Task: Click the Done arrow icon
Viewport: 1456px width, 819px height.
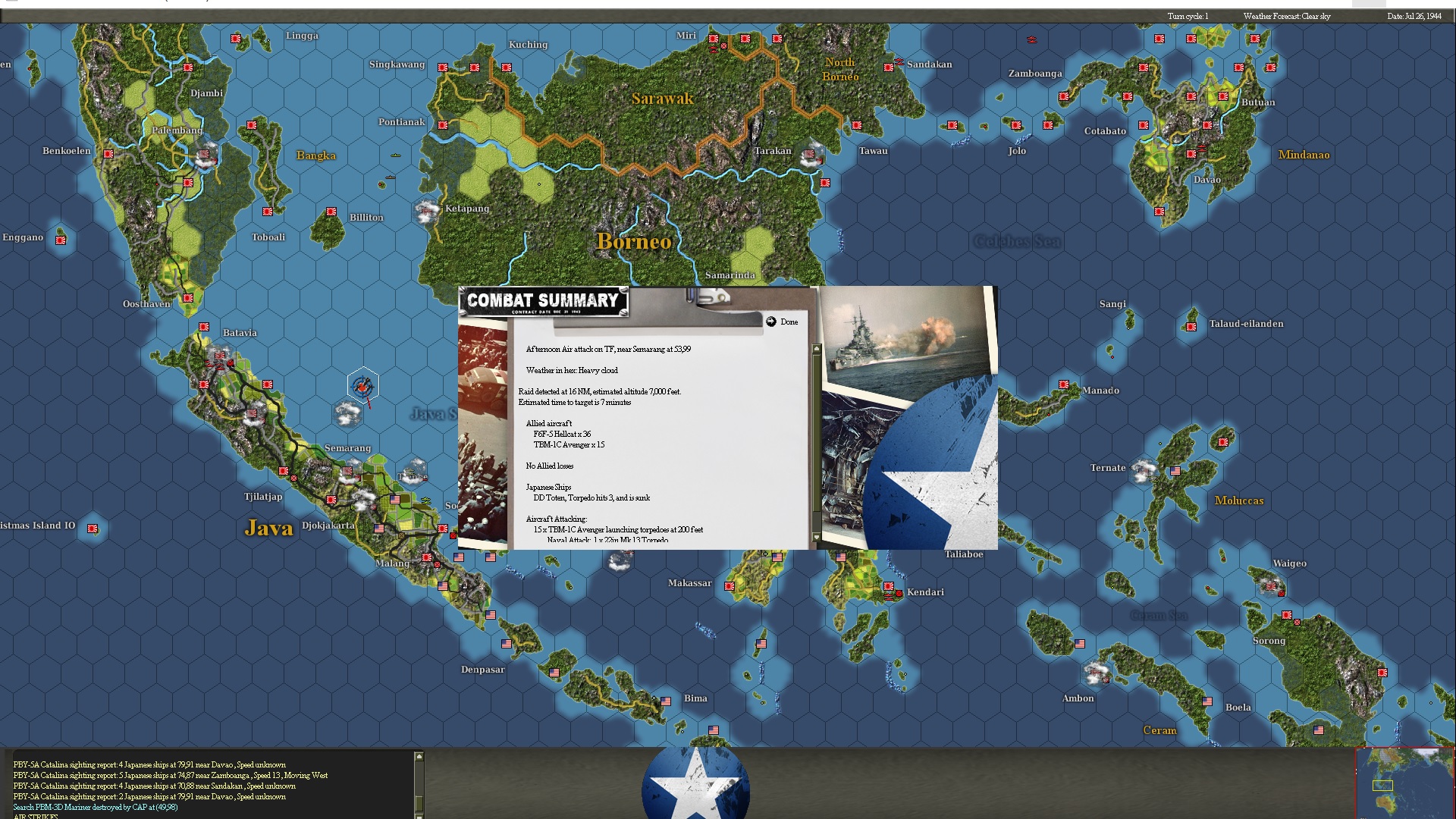Action: (770, 322)
